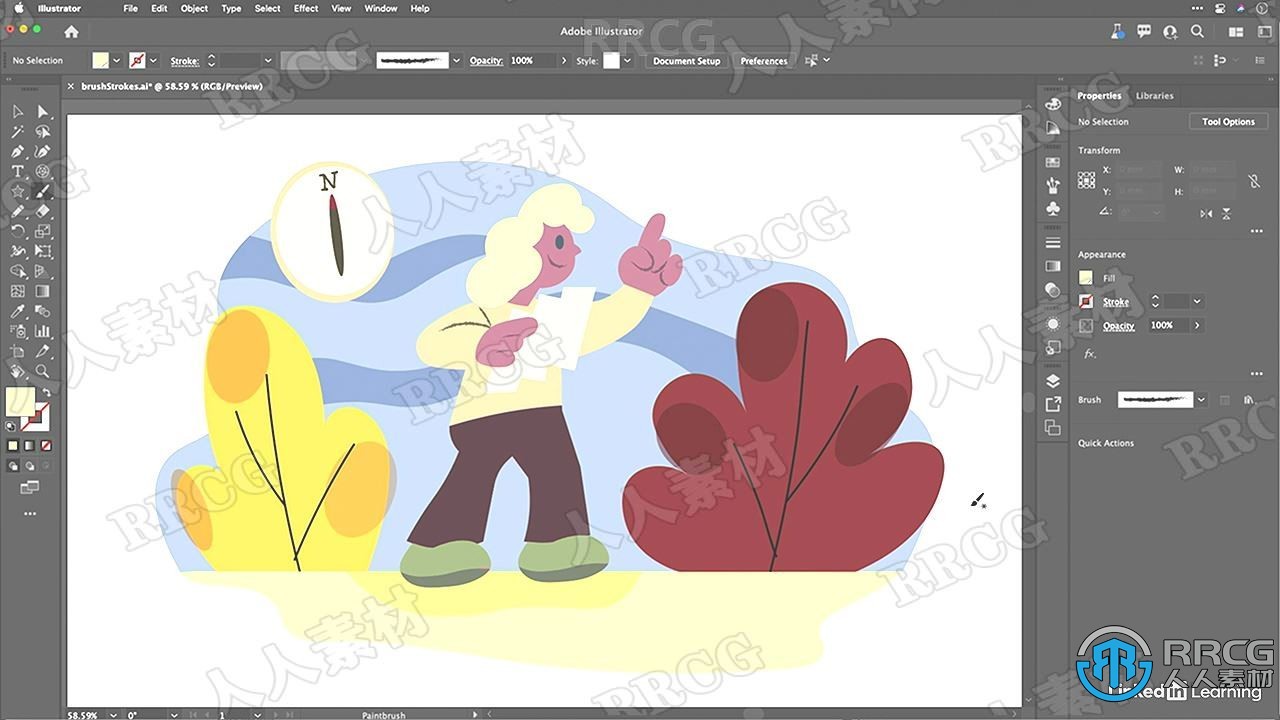Toggle flip vertically in Transform

[x=1226, y=213]
